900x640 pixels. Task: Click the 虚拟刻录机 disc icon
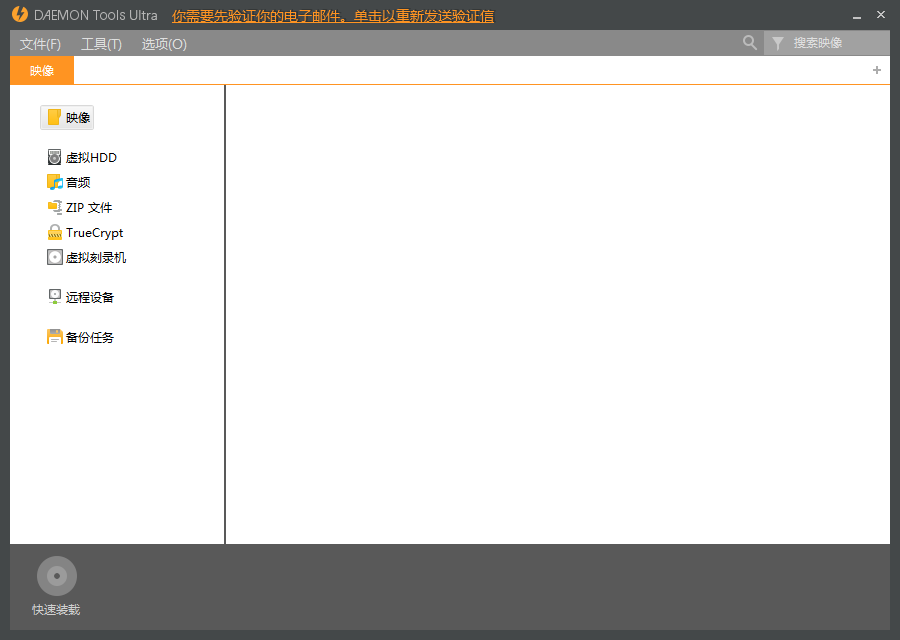(55, 257)
